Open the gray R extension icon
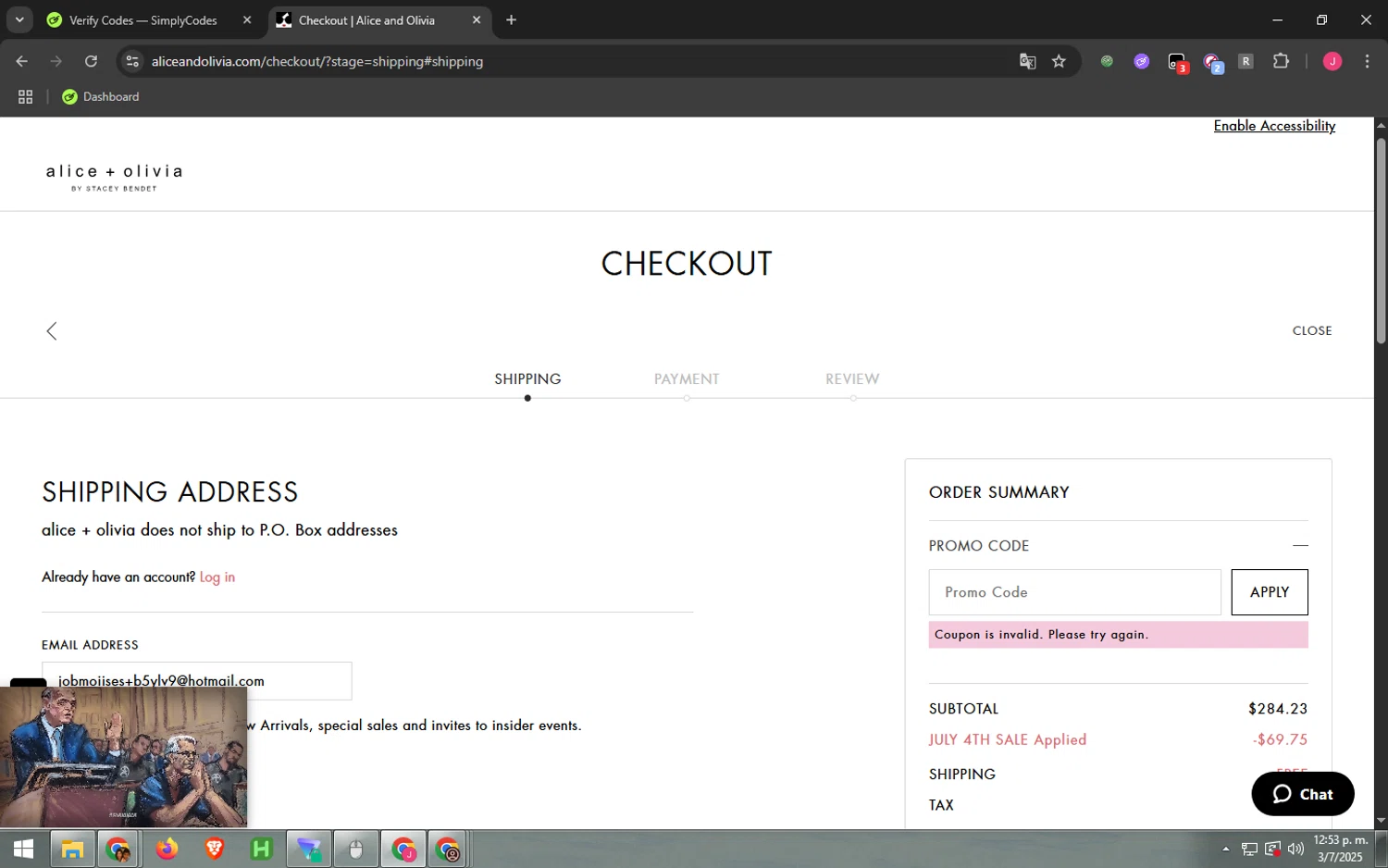Image resolution: width=1388 pixels, height=868 pixels. pos(1246,61)
